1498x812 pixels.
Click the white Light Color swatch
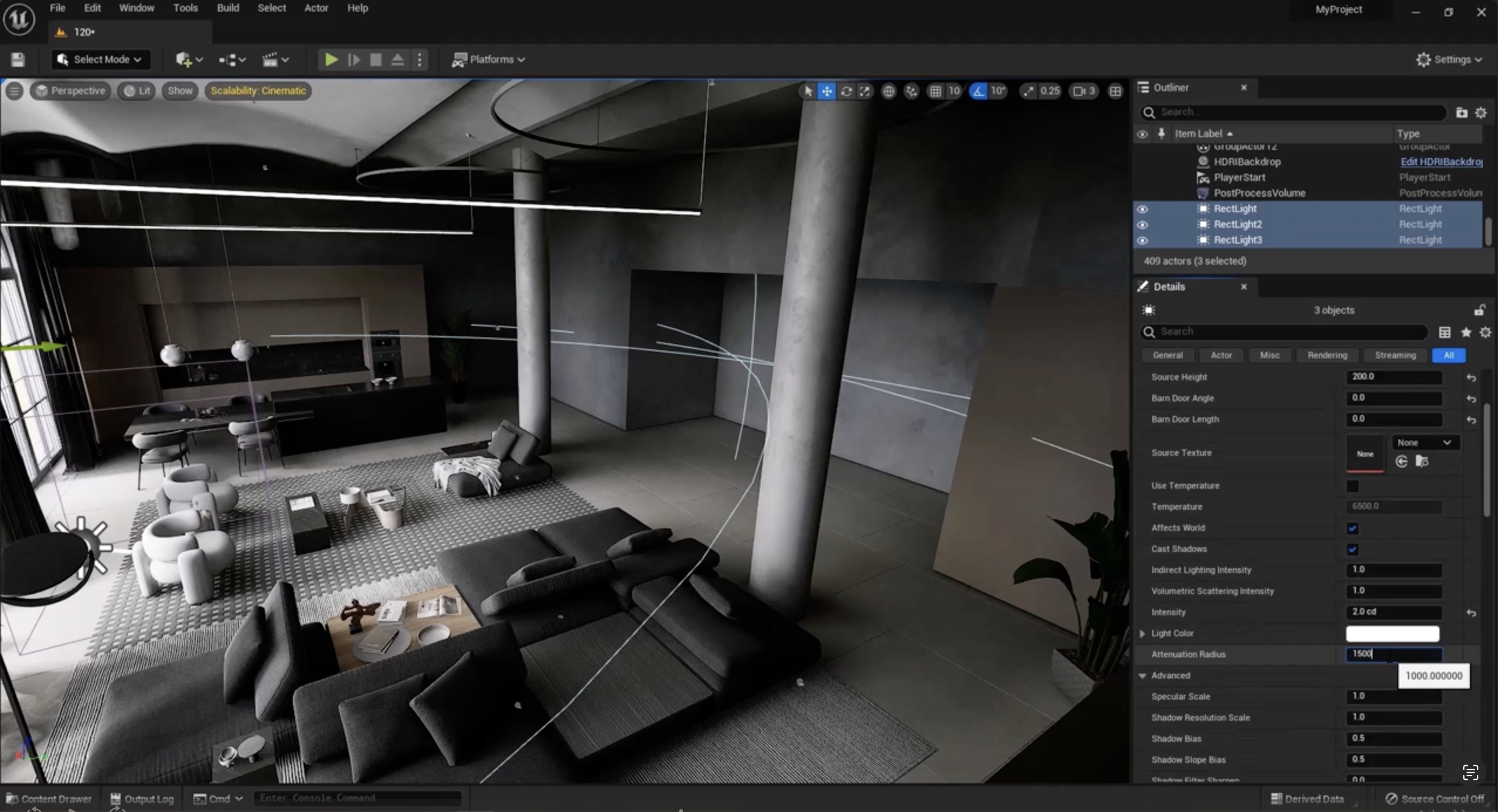(1392, 633)
